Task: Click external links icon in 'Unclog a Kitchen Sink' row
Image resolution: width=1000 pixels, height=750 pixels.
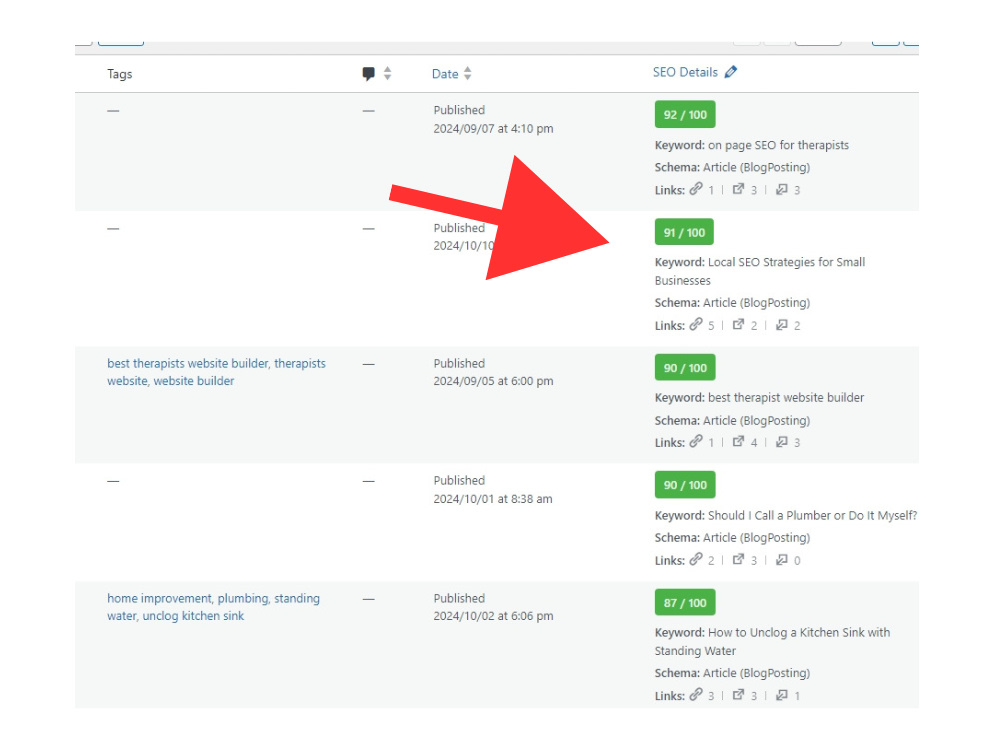Action: coord(738,695)
